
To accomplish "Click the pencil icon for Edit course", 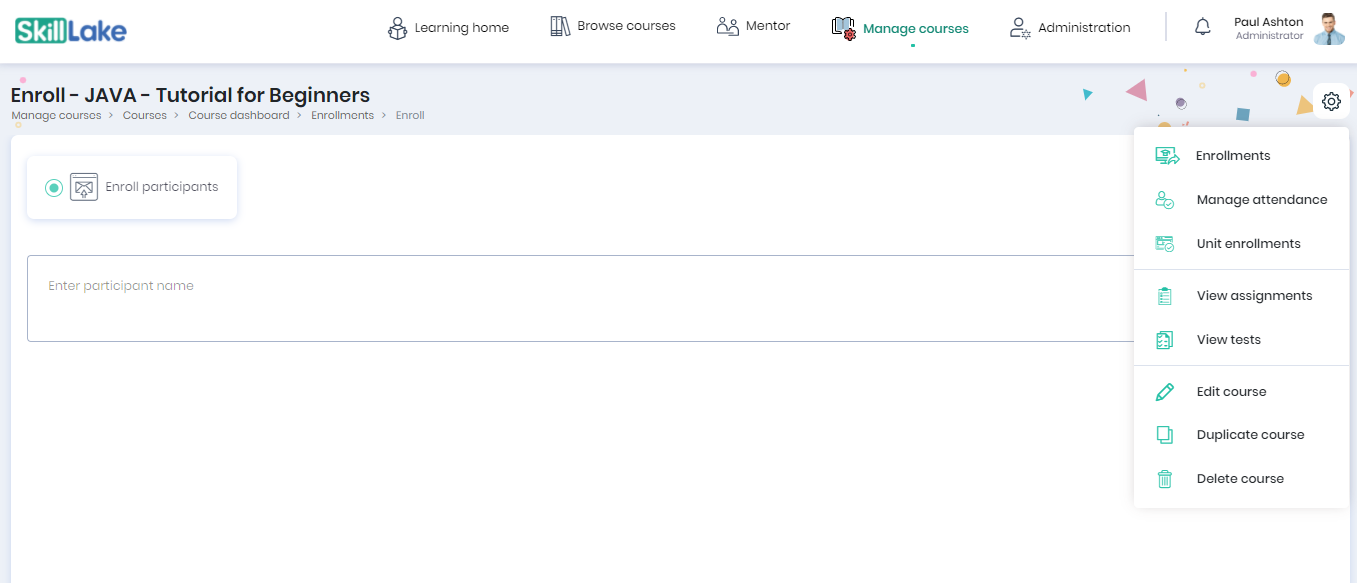I will [1165, 392].
